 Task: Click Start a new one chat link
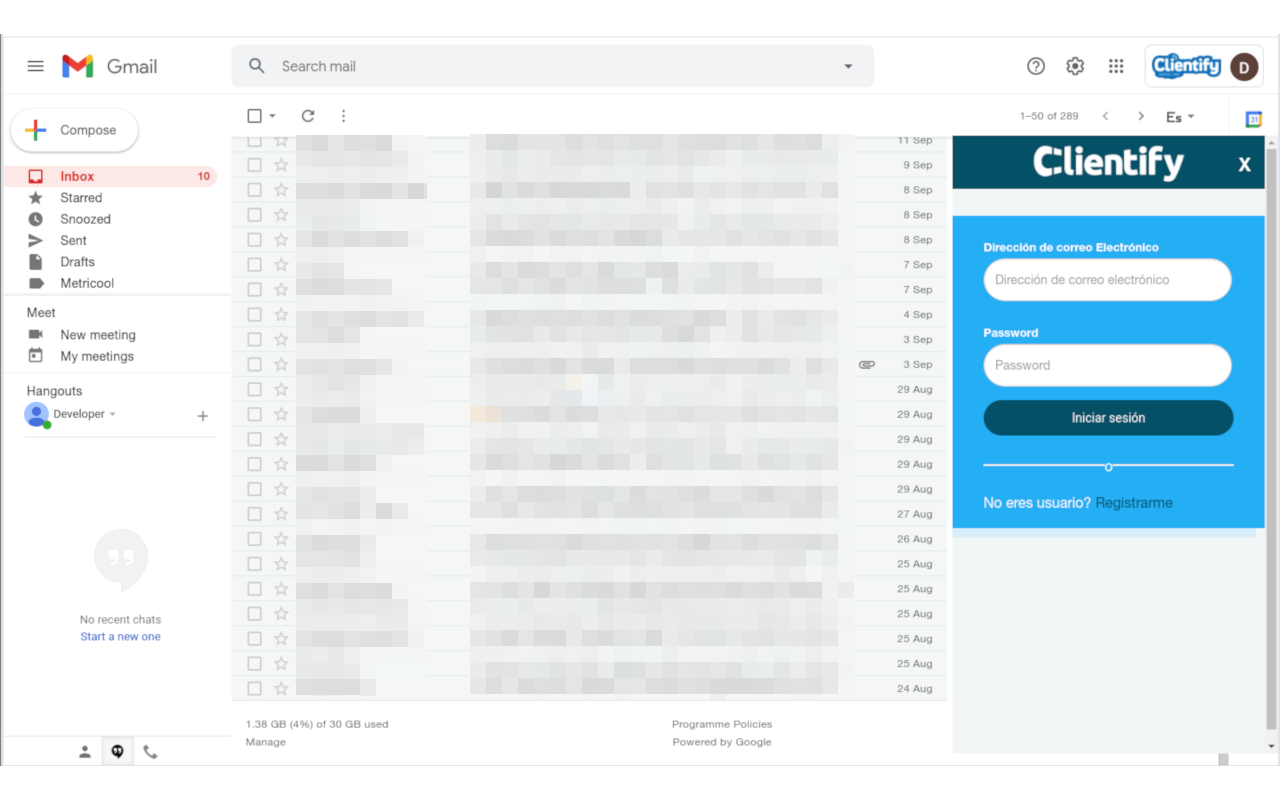coord(120,636)
